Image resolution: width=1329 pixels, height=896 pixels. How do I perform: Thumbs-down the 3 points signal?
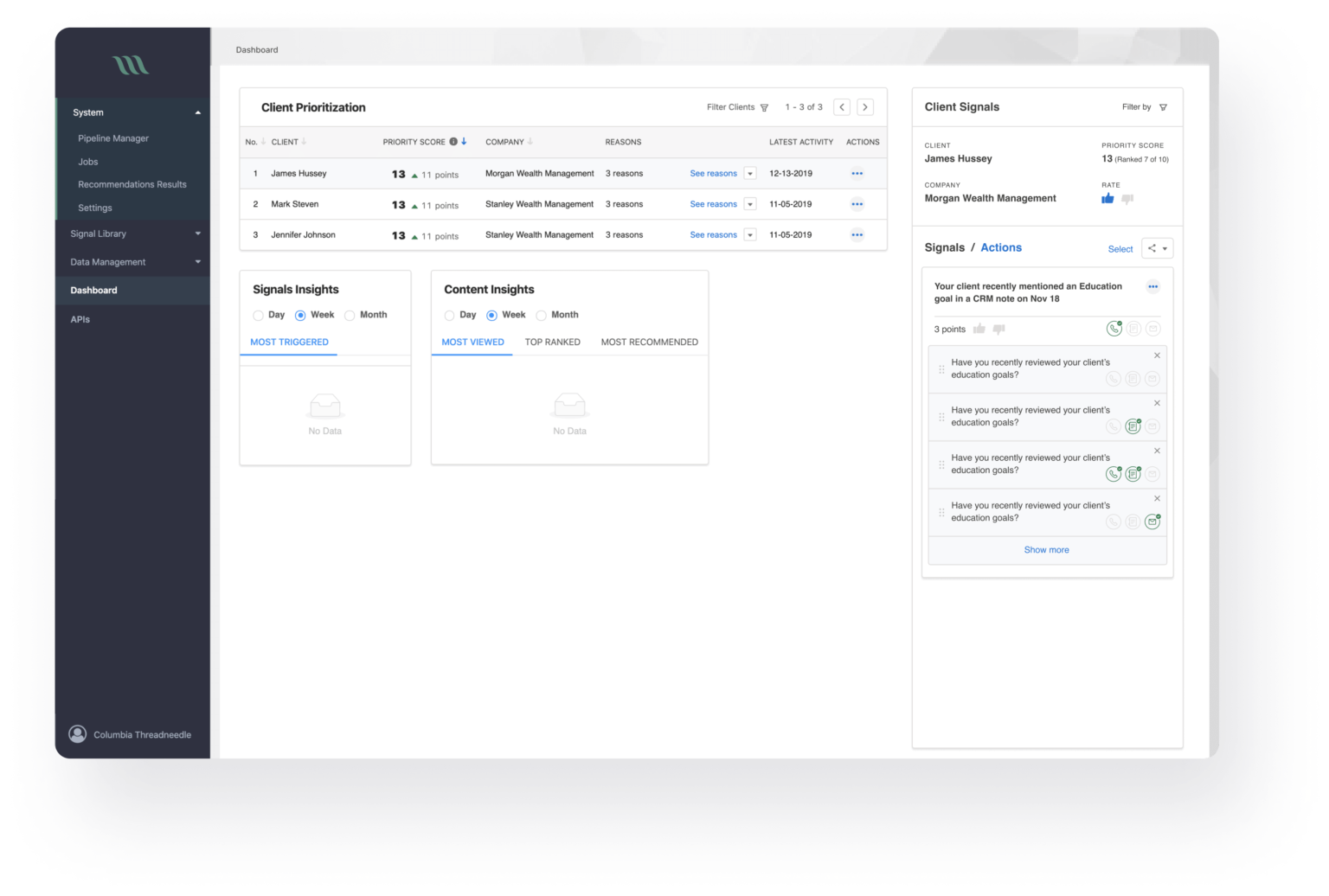coord(999,330)
